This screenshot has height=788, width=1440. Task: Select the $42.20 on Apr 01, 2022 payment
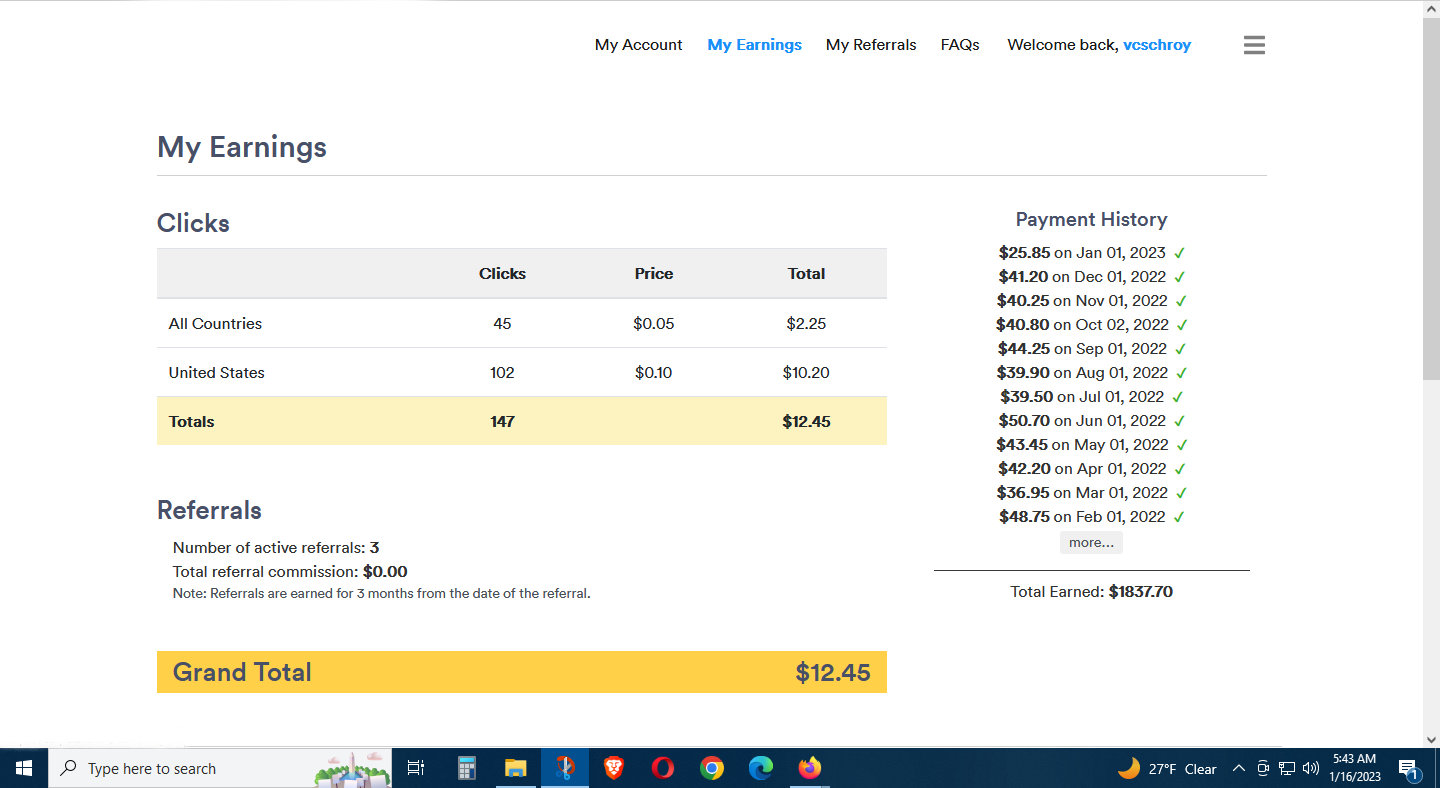click(x=1091, y=469)
